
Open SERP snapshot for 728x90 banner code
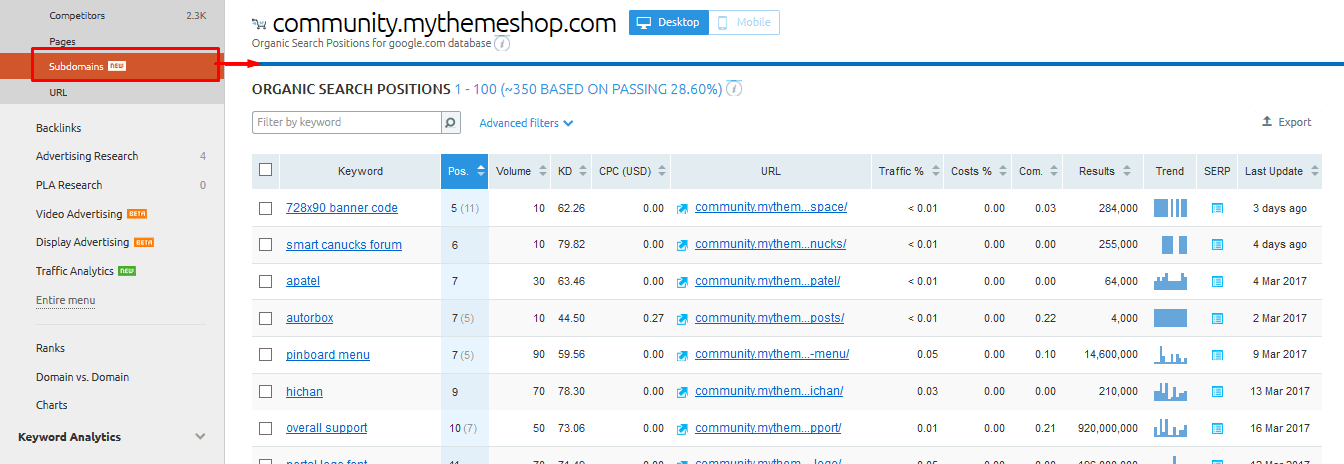pos(1217,208)
